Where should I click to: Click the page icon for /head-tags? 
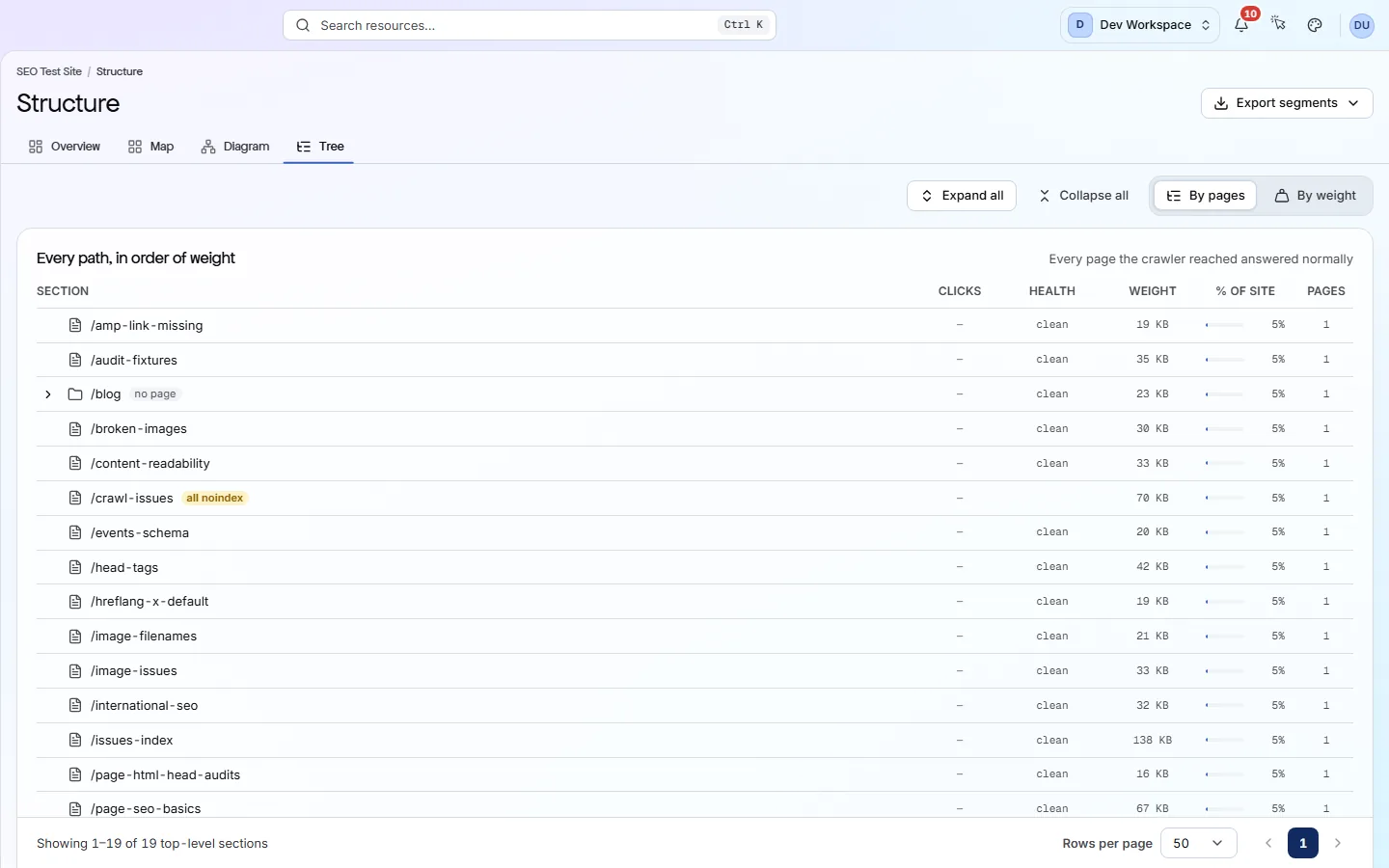click(x=75, y=567)
